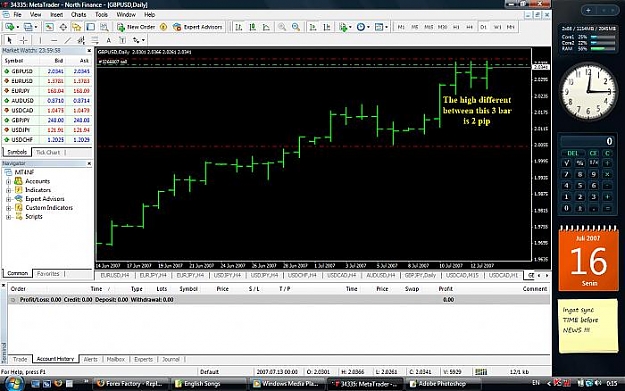Screen dimensions: 625x391
Task: Select the D1 daily timeframe
Action: click(x=483, y=27)
